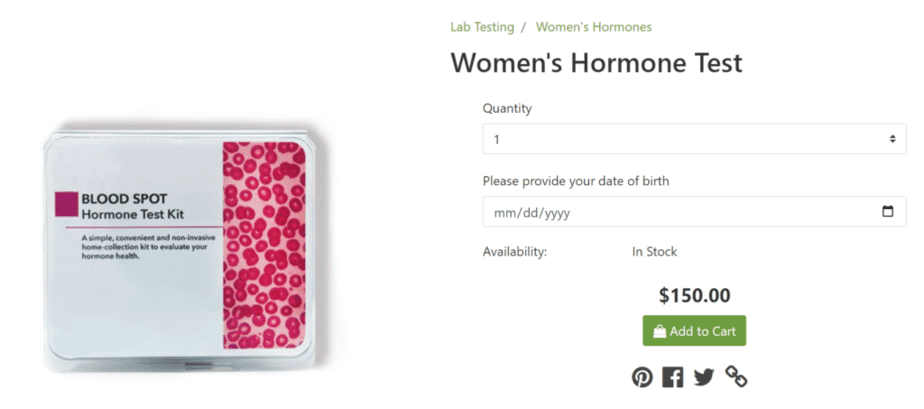Viewport: 924px width, 409px height.
Task: Share product on Pinterest
Action: (642, 377)
